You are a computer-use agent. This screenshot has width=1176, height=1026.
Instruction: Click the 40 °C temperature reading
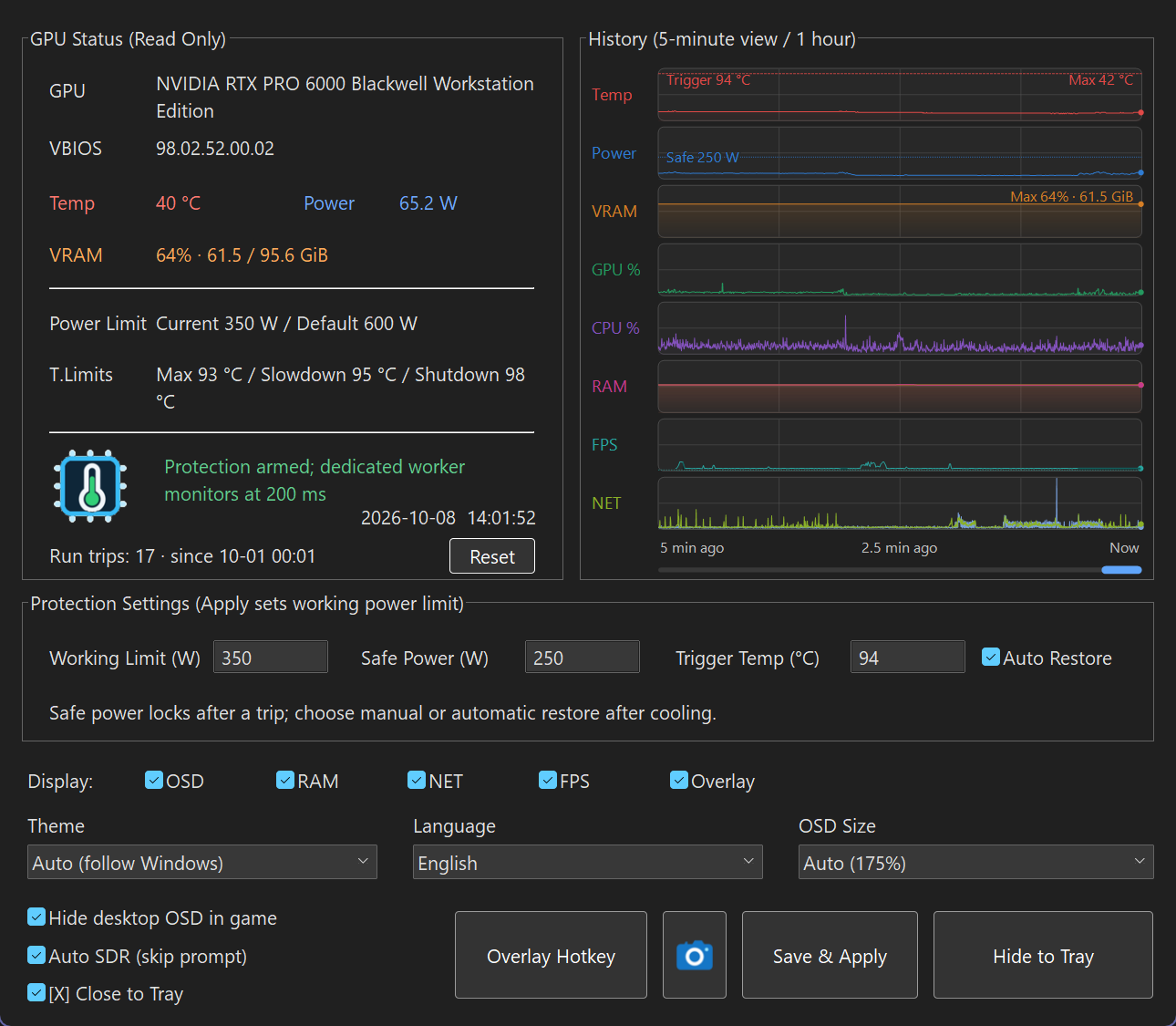point(178,203)
